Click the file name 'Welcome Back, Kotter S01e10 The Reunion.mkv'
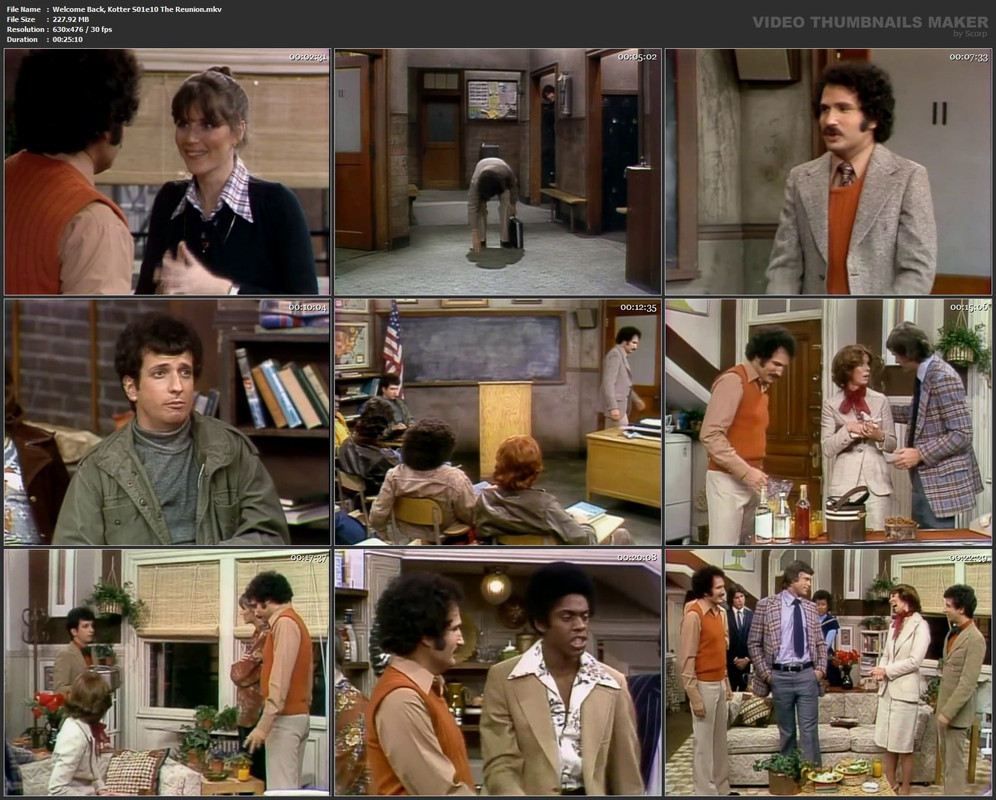This screenshot has height=800, width=996. click(137, 9)
